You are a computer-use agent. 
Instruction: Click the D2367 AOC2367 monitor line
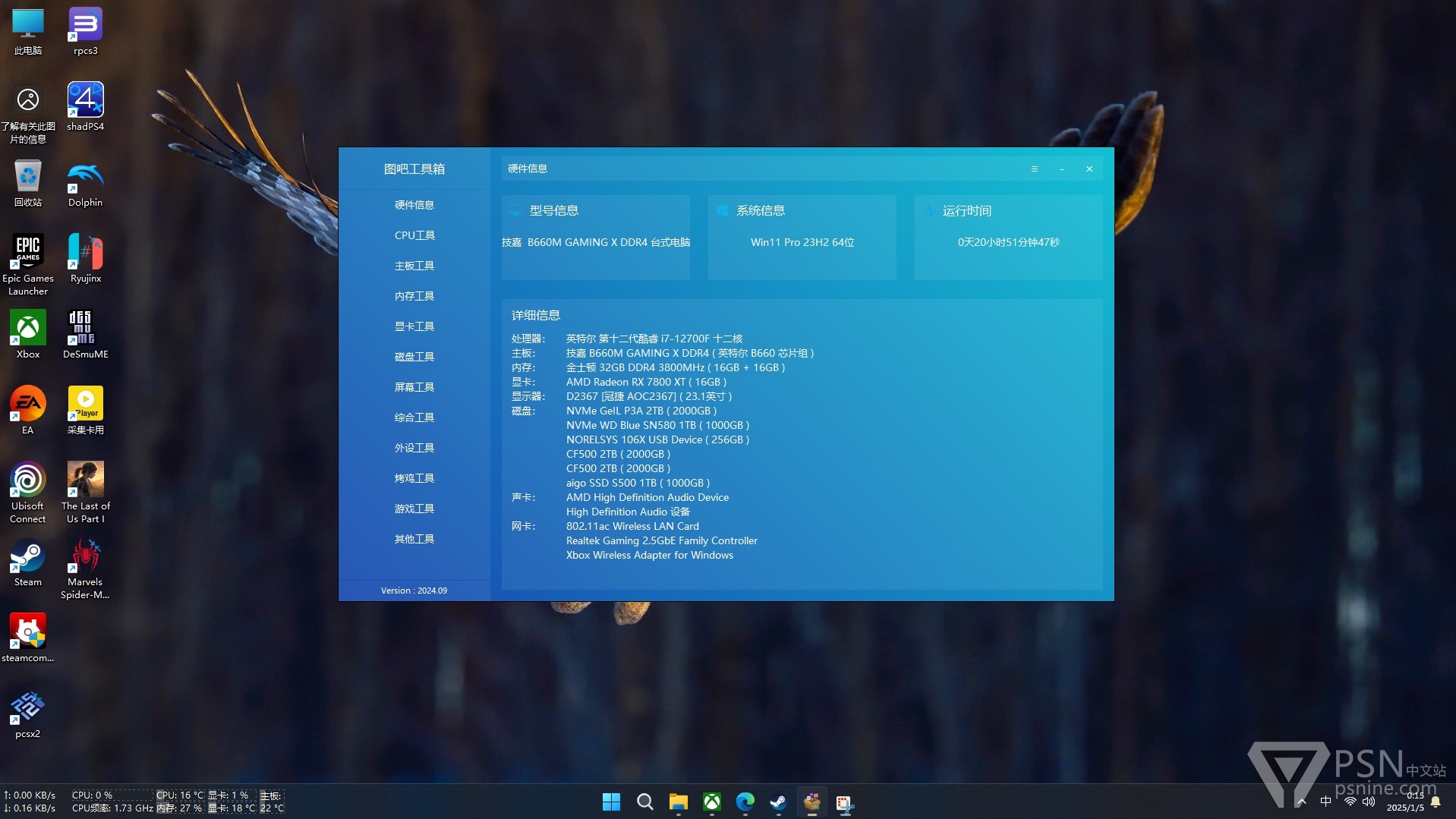649,396
